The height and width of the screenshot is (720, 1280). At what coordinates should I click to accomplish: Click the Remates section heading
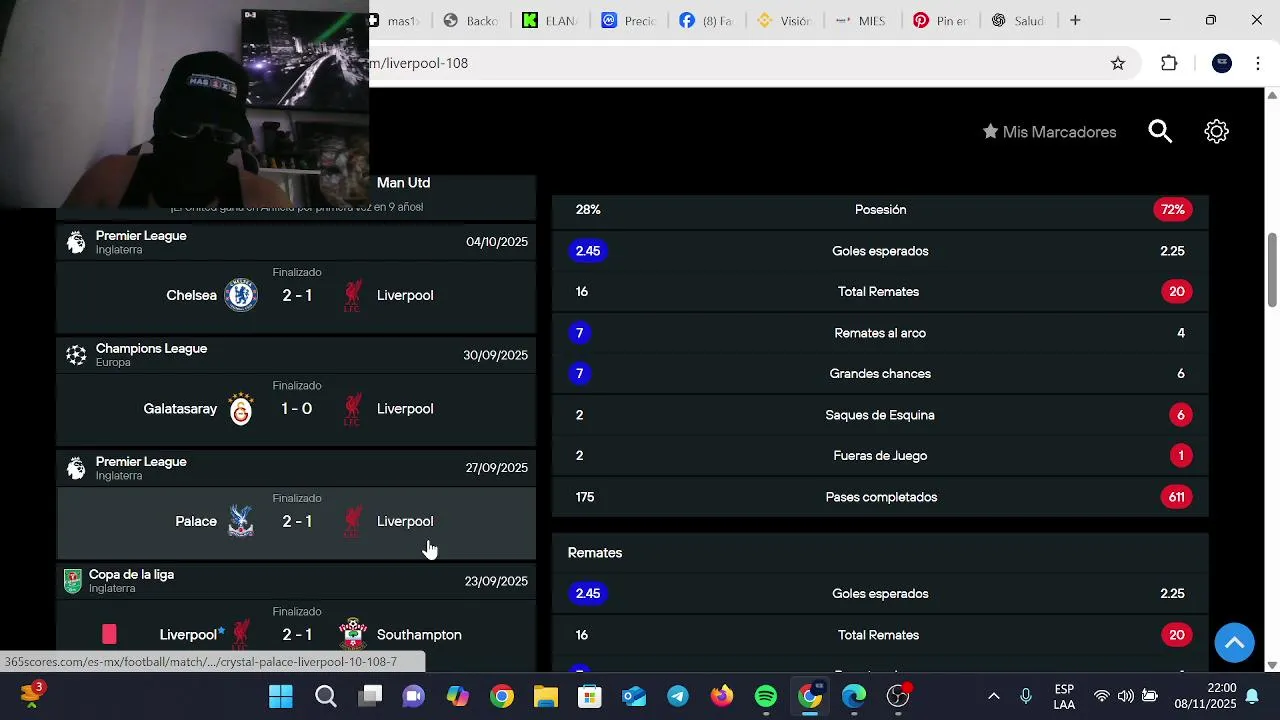[595, 553]
